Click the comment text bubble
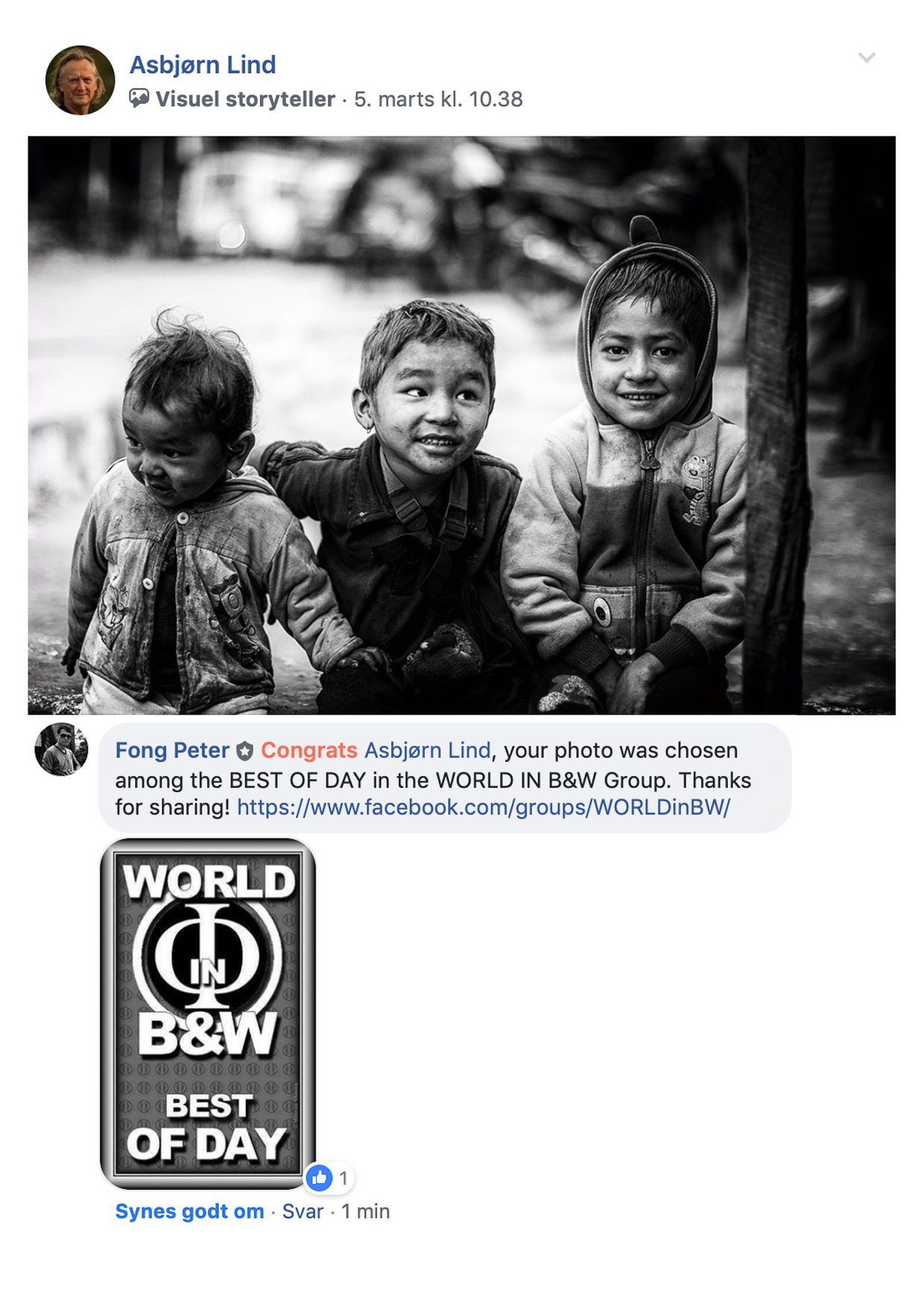The image size is (924, 1307). 445,778
